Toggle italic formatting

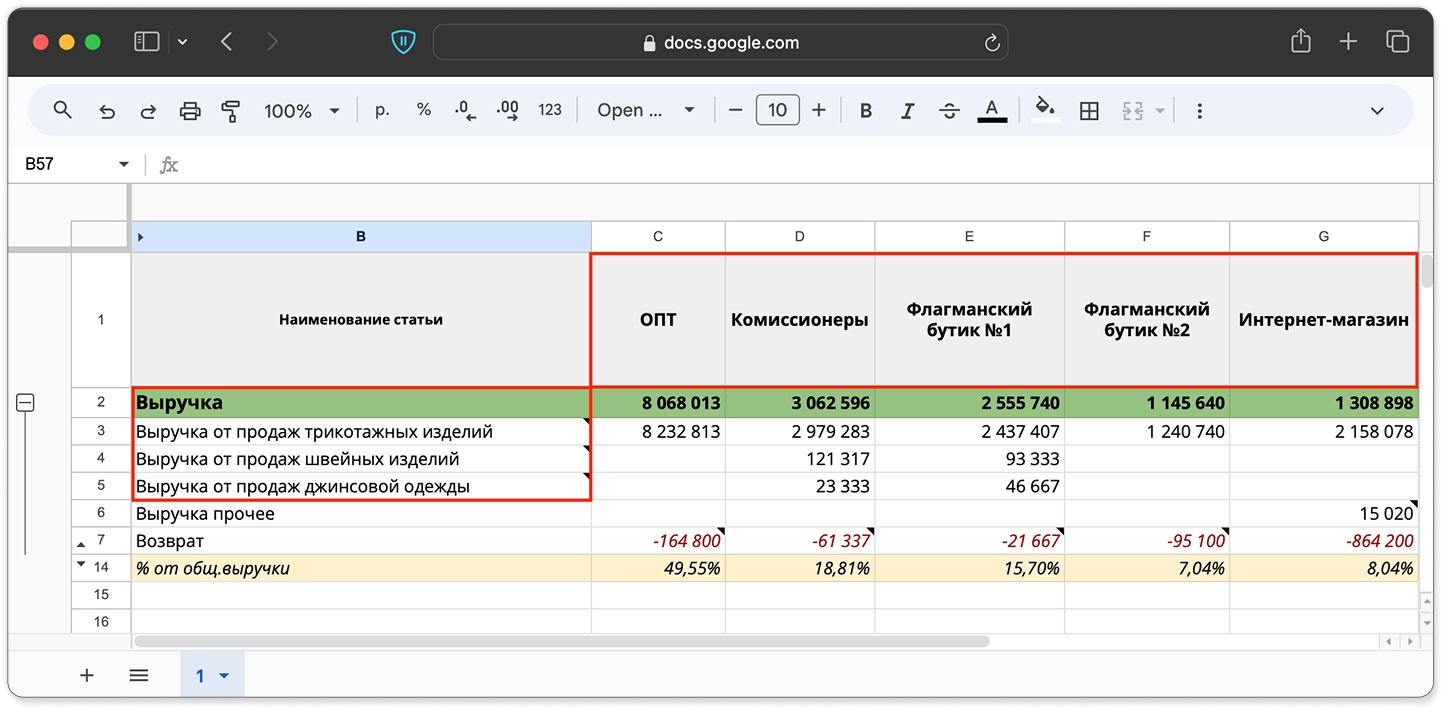pyautogui.click(x=907, y=111)
